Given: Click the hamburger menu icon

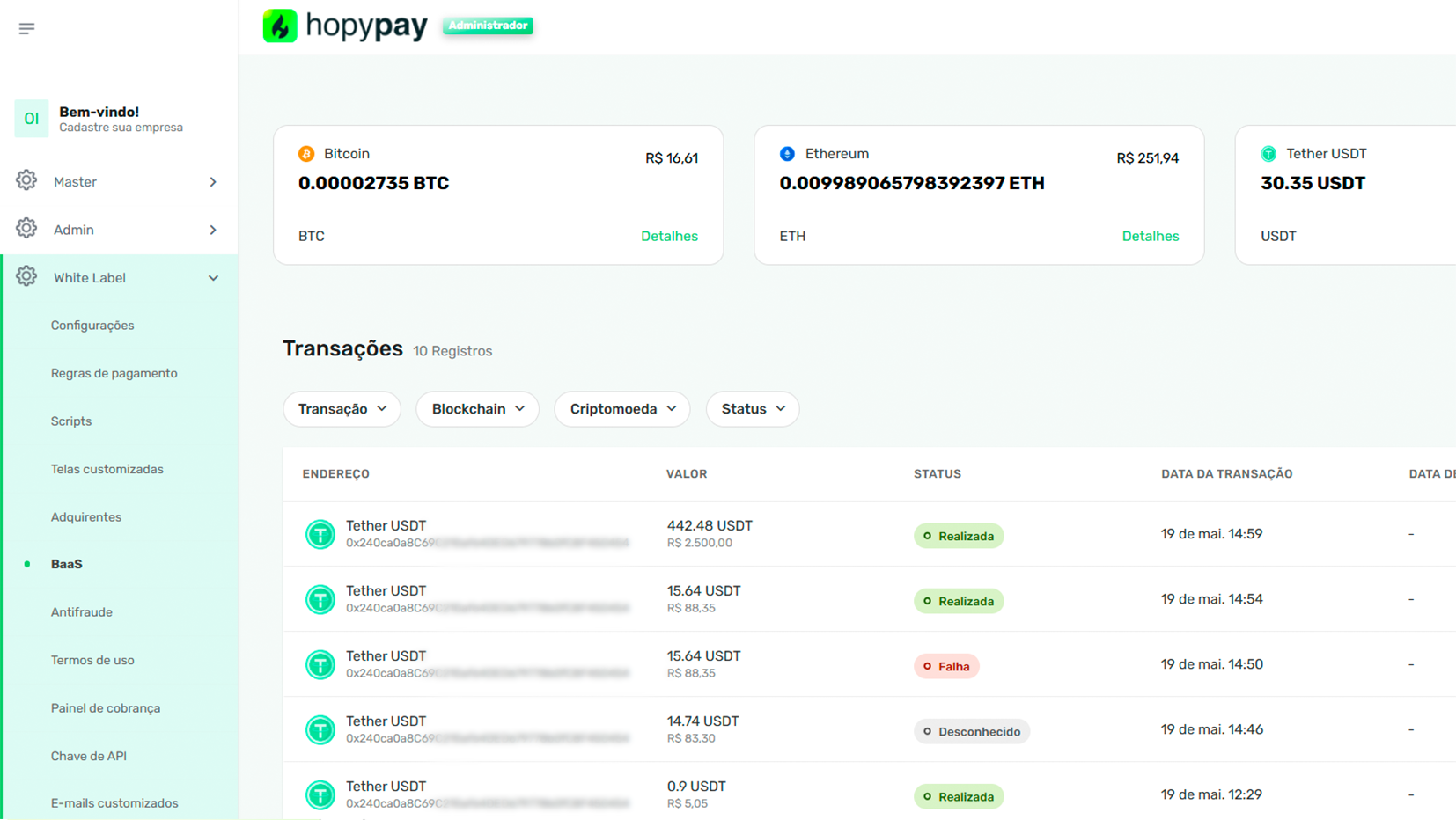Looking at the screenshot, I should click(26, 29).
